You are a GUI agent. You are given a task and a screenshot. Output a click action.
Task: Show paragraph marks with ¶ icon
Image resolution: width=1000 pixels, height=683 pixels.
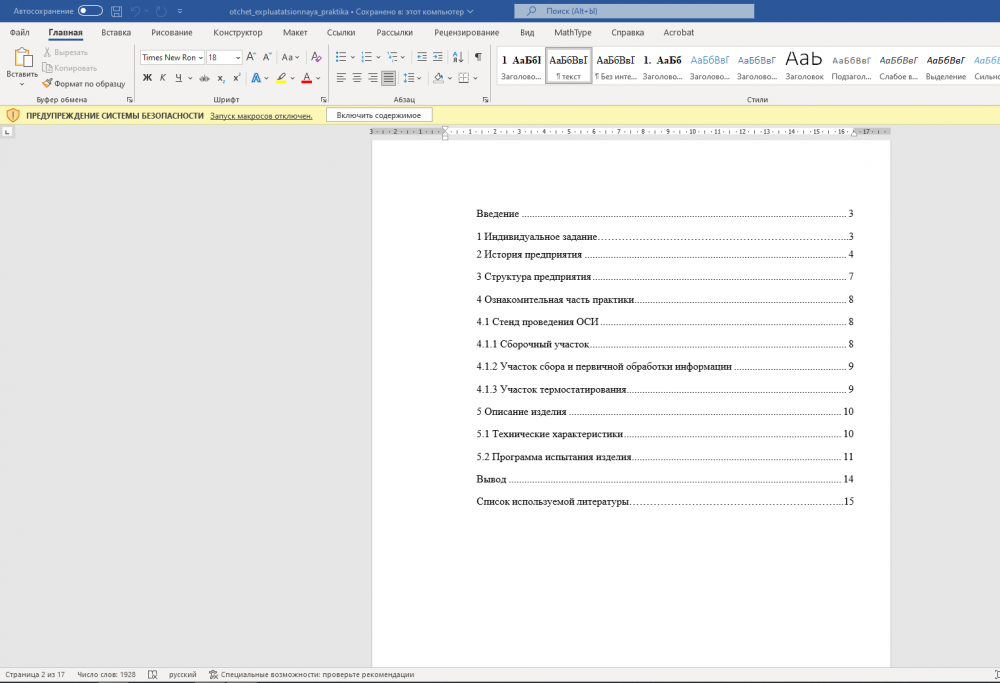(478, 57)
